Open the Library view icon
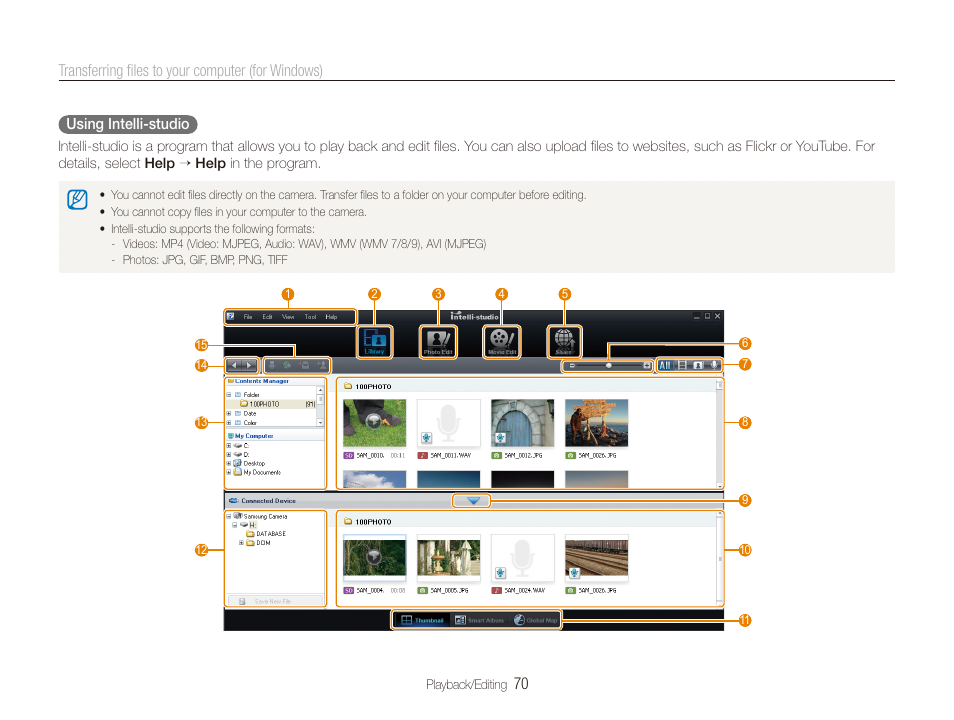The height and width of the screenshot is (720, 954). point(374,341)
